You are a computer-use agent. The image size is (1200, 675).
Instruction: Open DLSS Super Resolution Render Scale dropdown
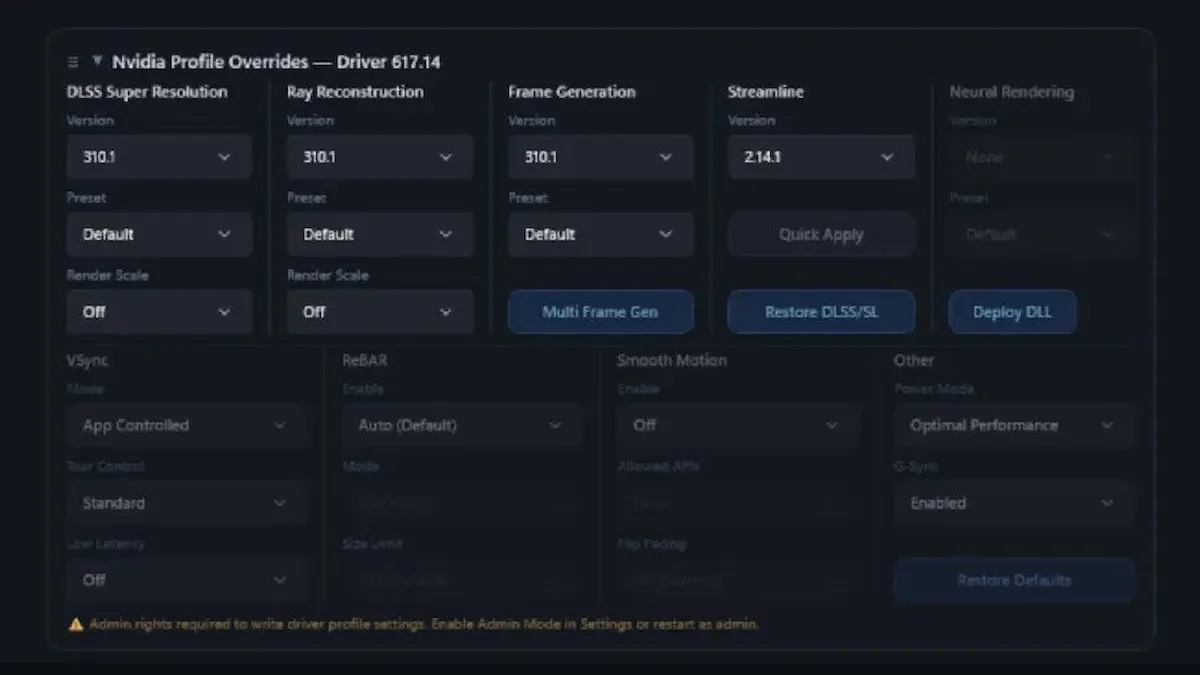[x=159, y=311]
